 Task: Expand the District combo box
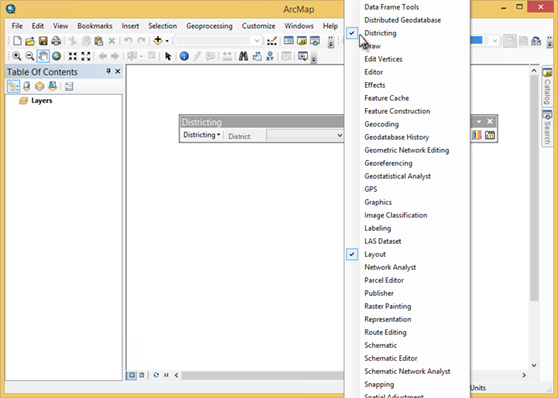pos(339,135)
